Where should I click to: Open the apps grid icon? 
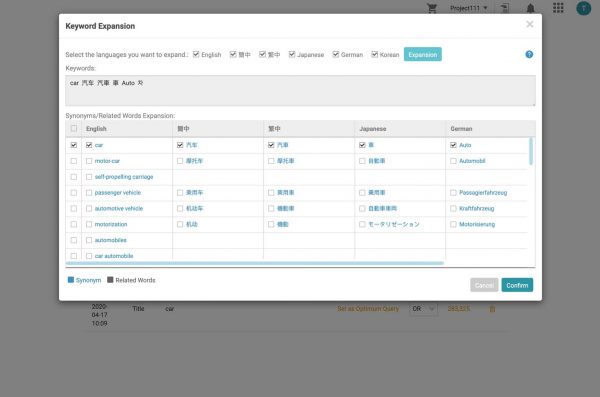[x=558, y=8]
